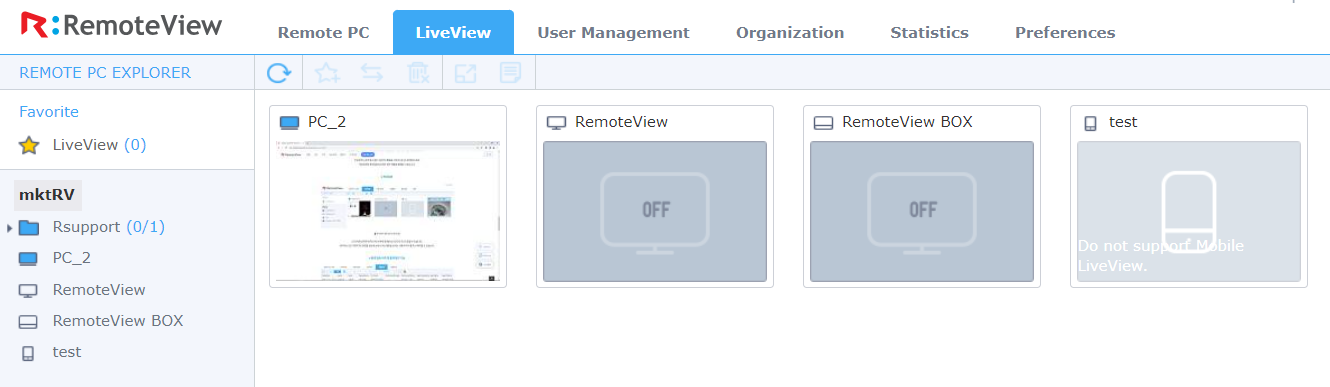Click the RemoteView BOX OFF thumbnail
This screenshot has width=1330, height=387.
922,212
